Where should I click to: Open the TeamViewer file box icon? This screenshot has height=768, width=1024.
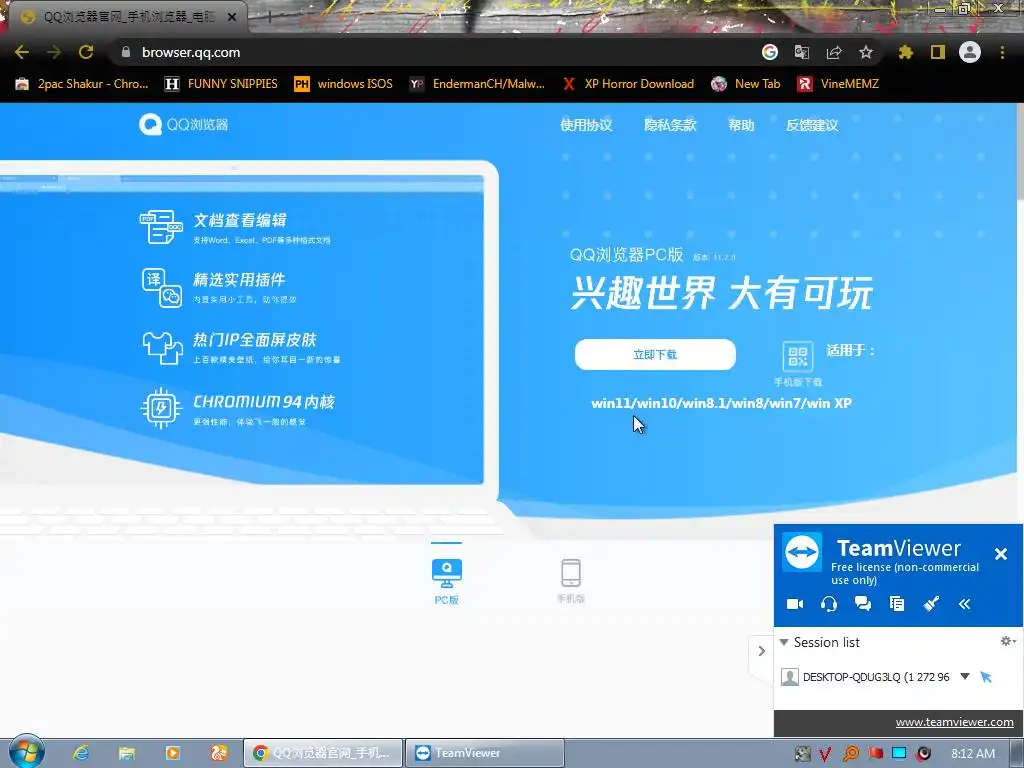(x=897, y=604)
